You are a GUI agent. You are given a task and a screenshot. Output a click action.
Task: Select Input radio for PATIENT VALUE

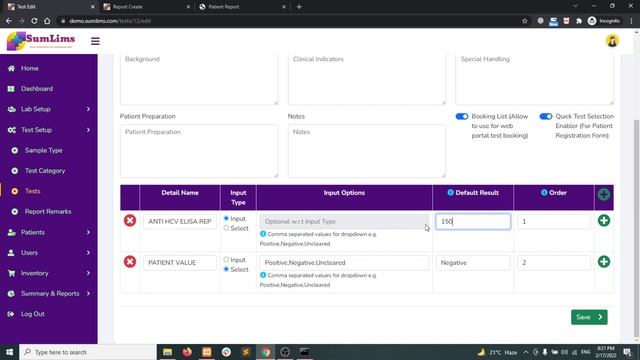tap(226, 260)
